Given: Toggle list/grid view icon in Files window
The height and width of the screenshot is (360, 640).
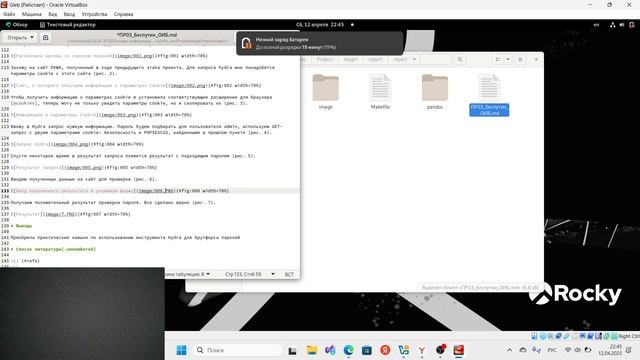Looking at the screenshot, I should 498,60.
